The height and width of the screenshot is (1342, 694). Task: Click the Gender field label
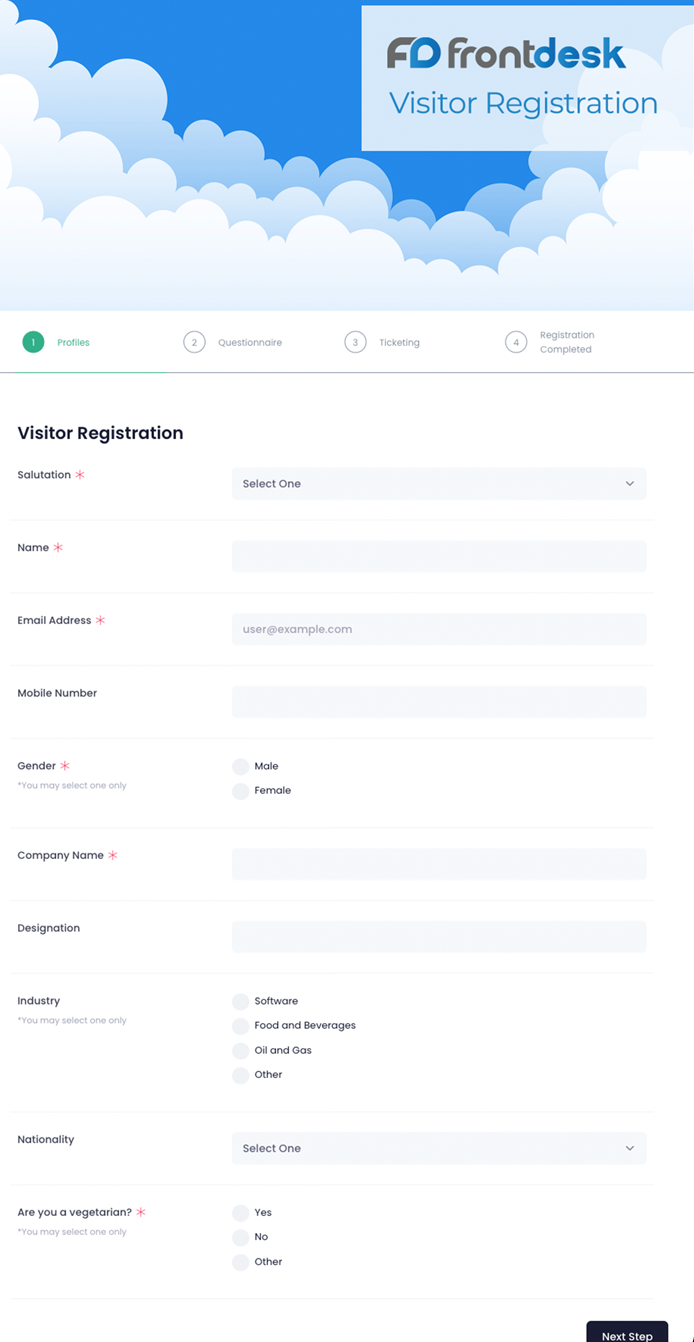click(37, 766)
